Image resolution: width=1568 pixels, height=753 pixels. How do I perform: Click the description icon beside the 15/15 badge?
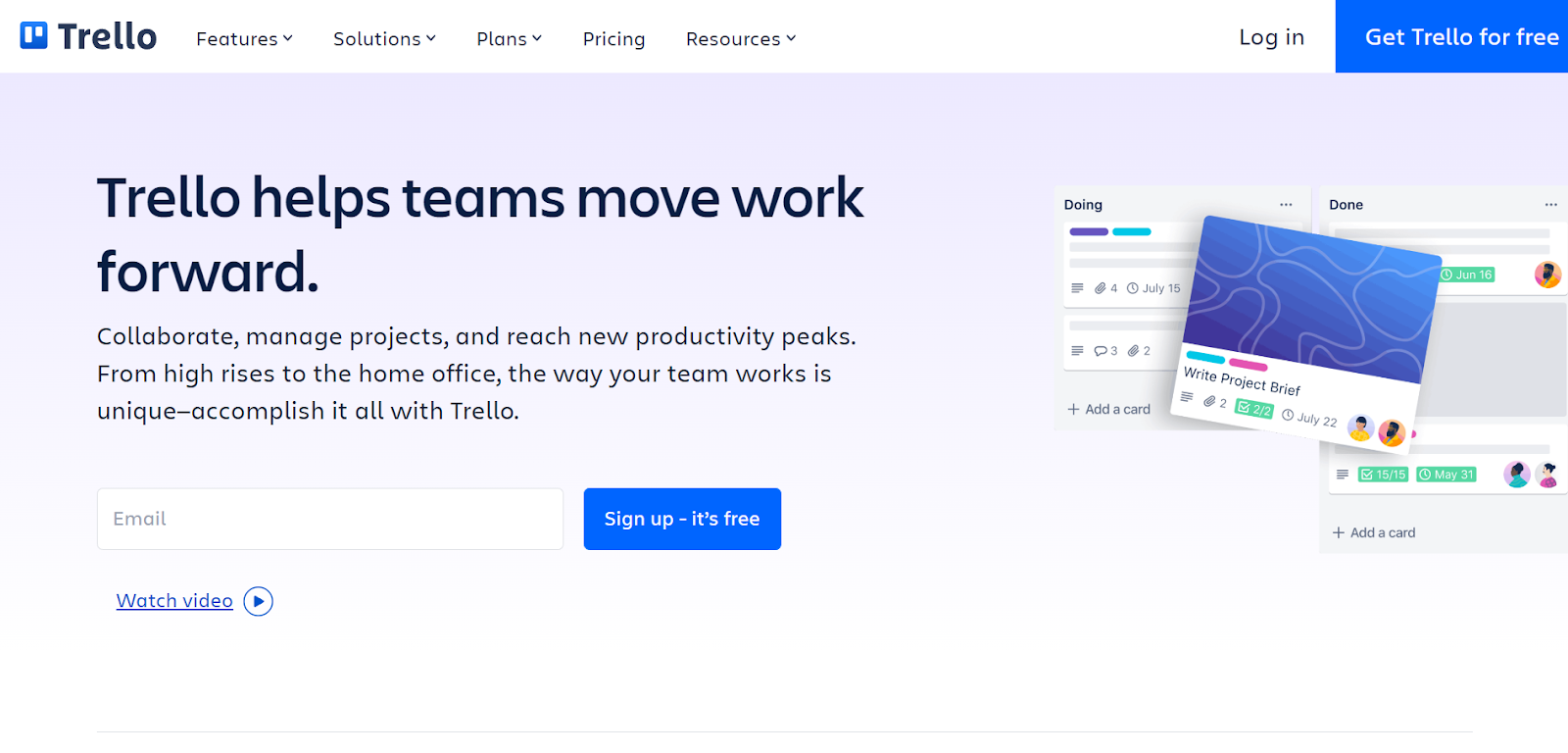1343,475
